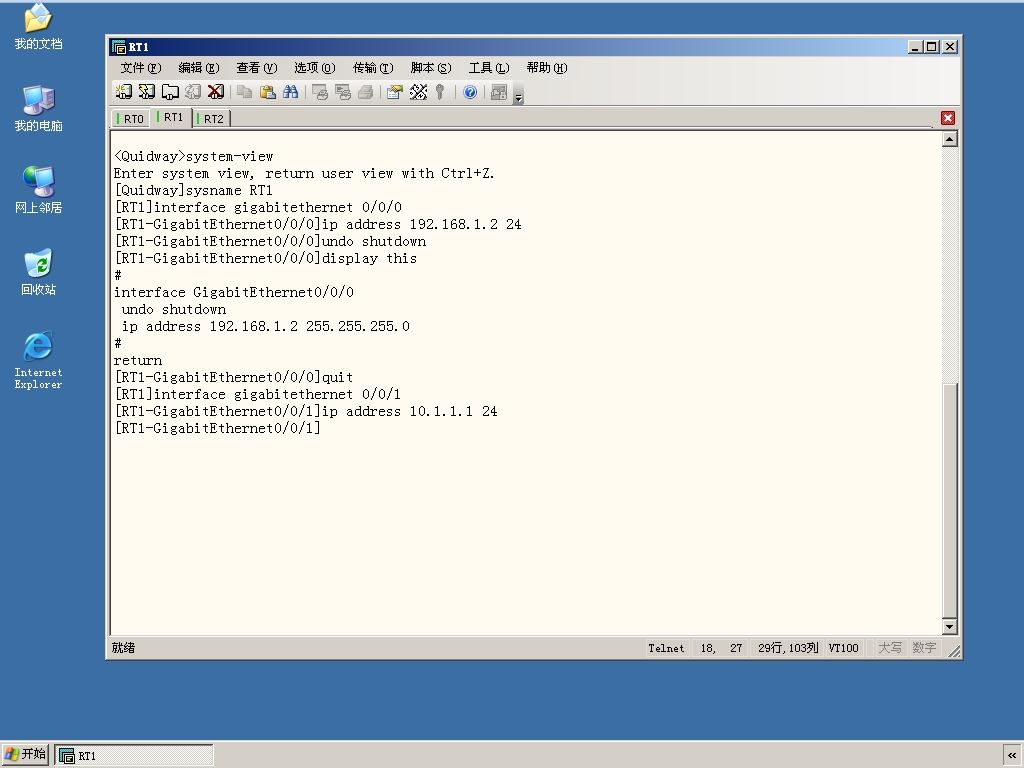The height and width of the screenshot is (768, 1024).
Task: Open 我的文档 desktop icon
Action: pos(38,27)
